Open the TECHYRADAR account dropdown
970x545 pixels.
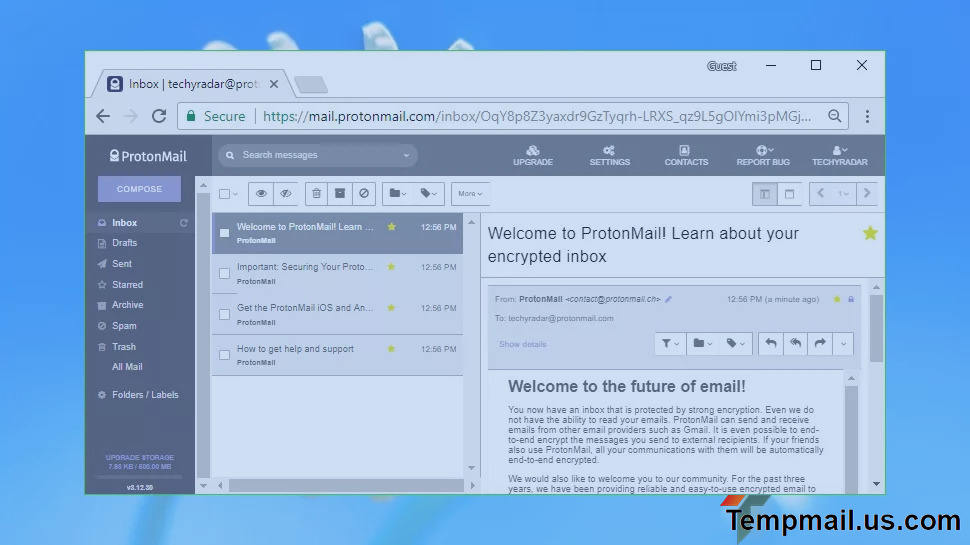[x=839, y=155]
